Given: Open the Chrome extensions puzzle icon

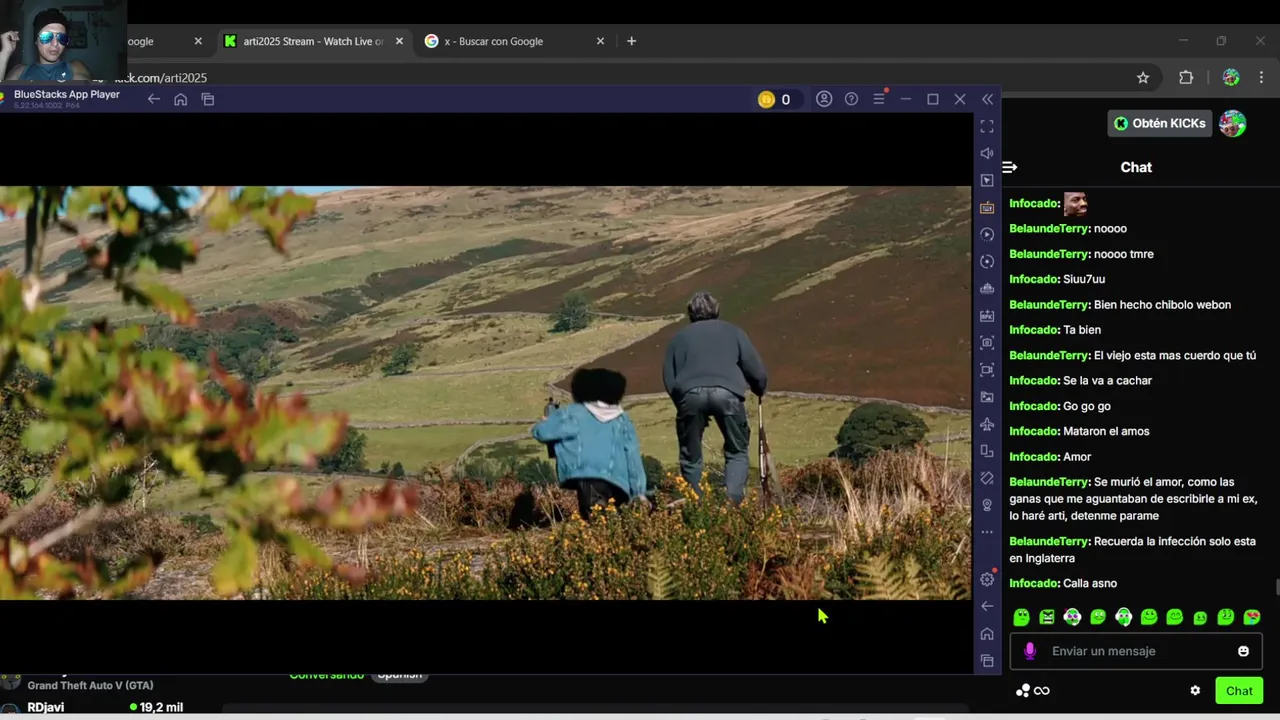Looking at the screenshot, I should pos(1186,77).
